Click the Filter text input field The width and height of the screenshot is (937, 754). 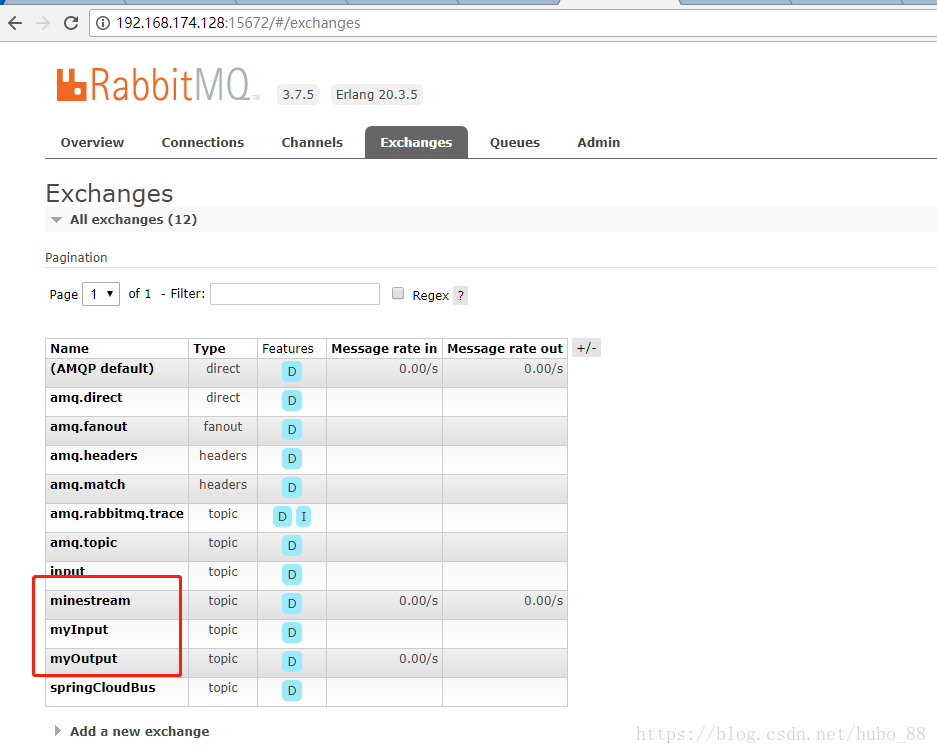[295, 294]
